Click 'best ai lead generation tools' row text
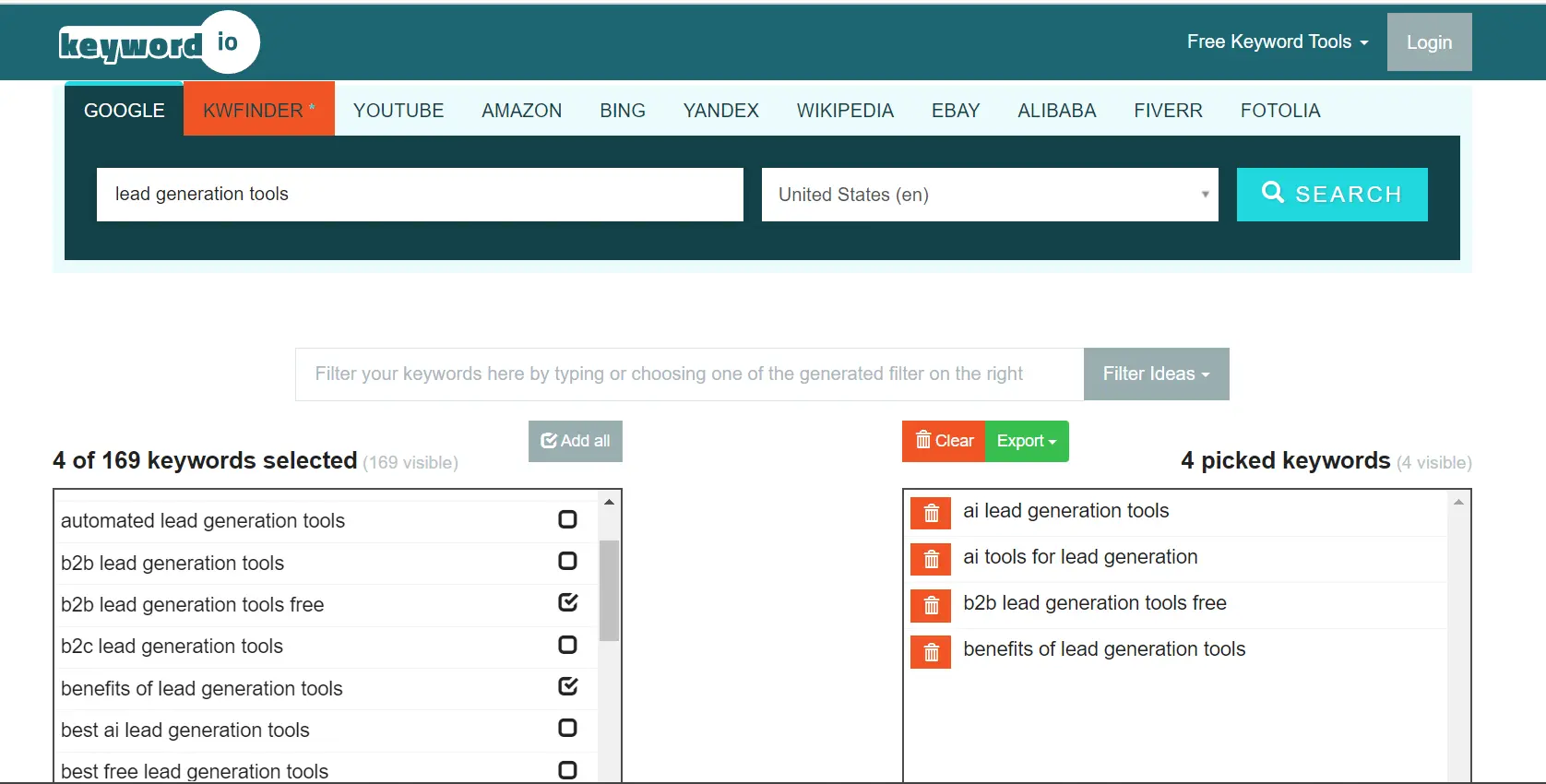Screen dimensions: 1546x784 tap(185, 731)
